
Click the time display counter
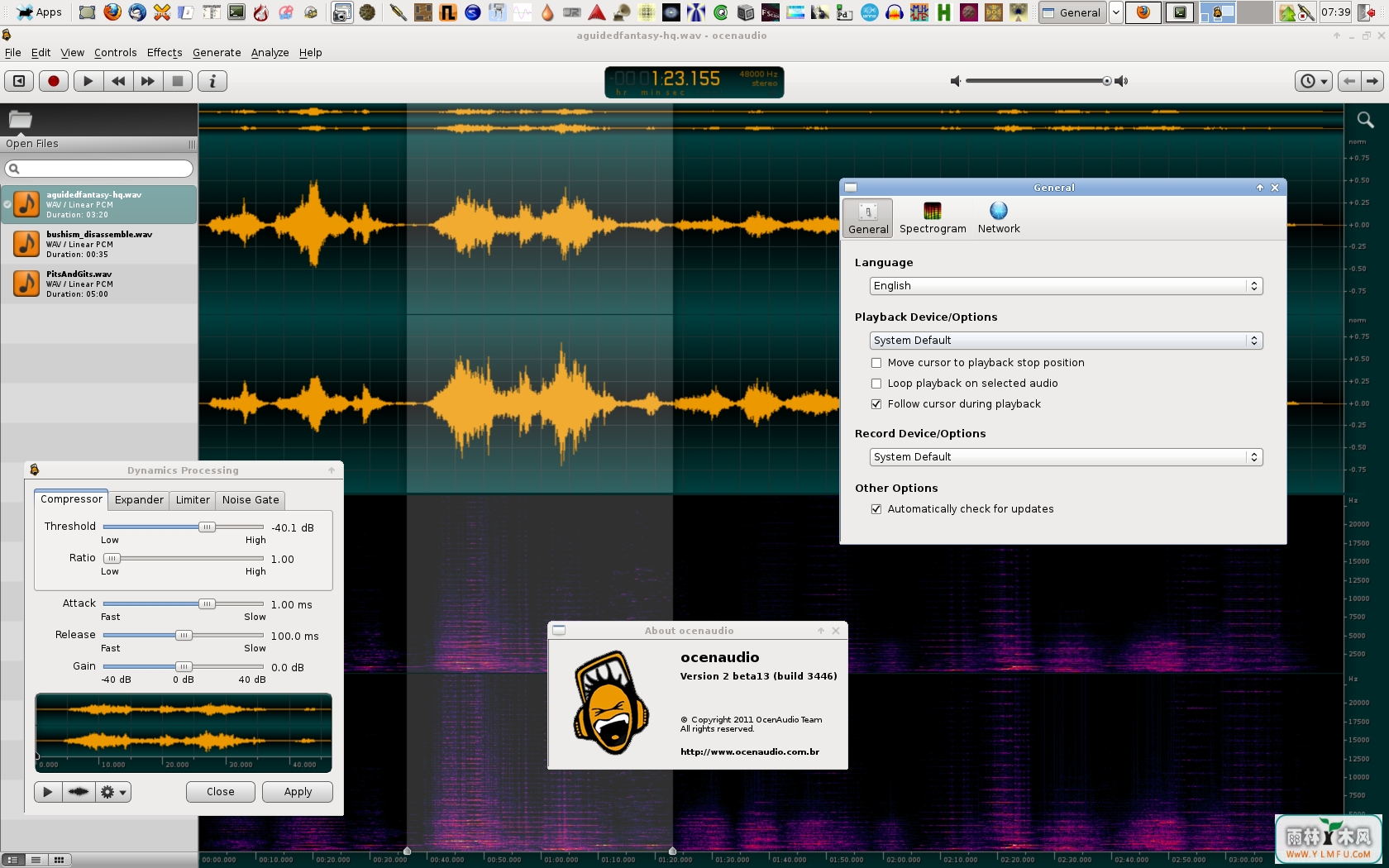(694, 82)
